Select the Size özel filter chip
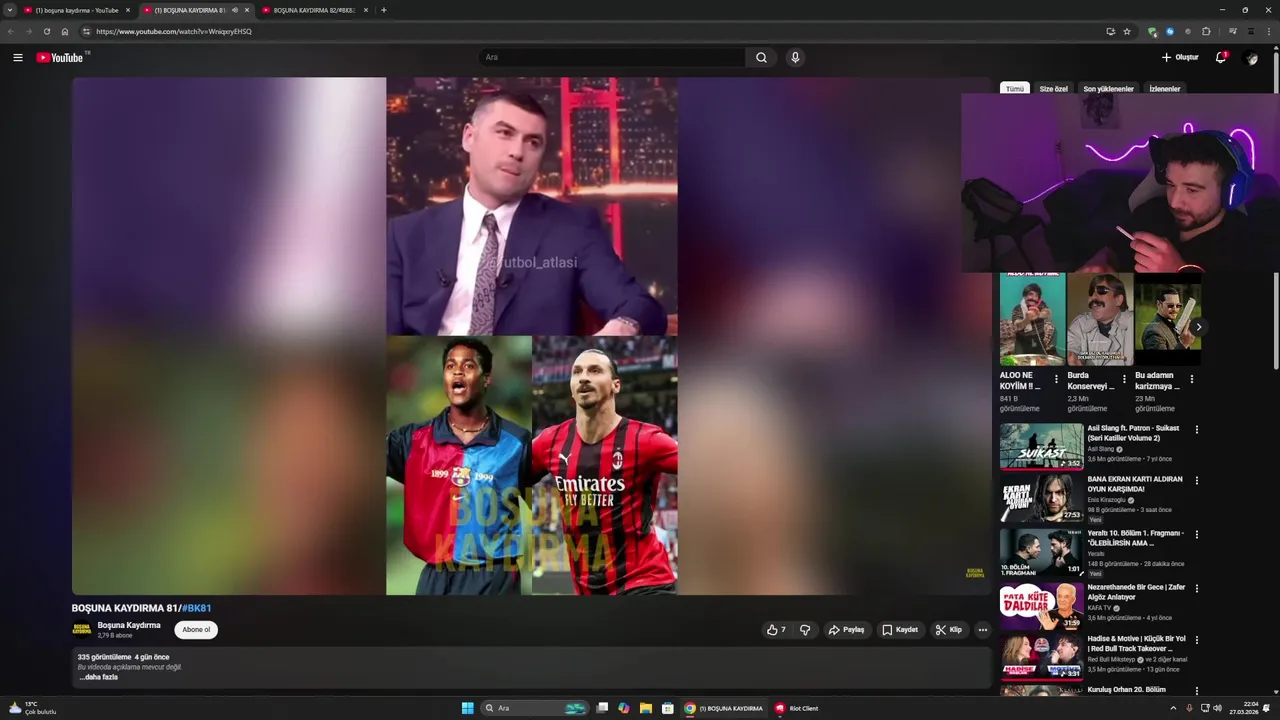Viewport: 1280px width, 720px height. coord(1053,89)
